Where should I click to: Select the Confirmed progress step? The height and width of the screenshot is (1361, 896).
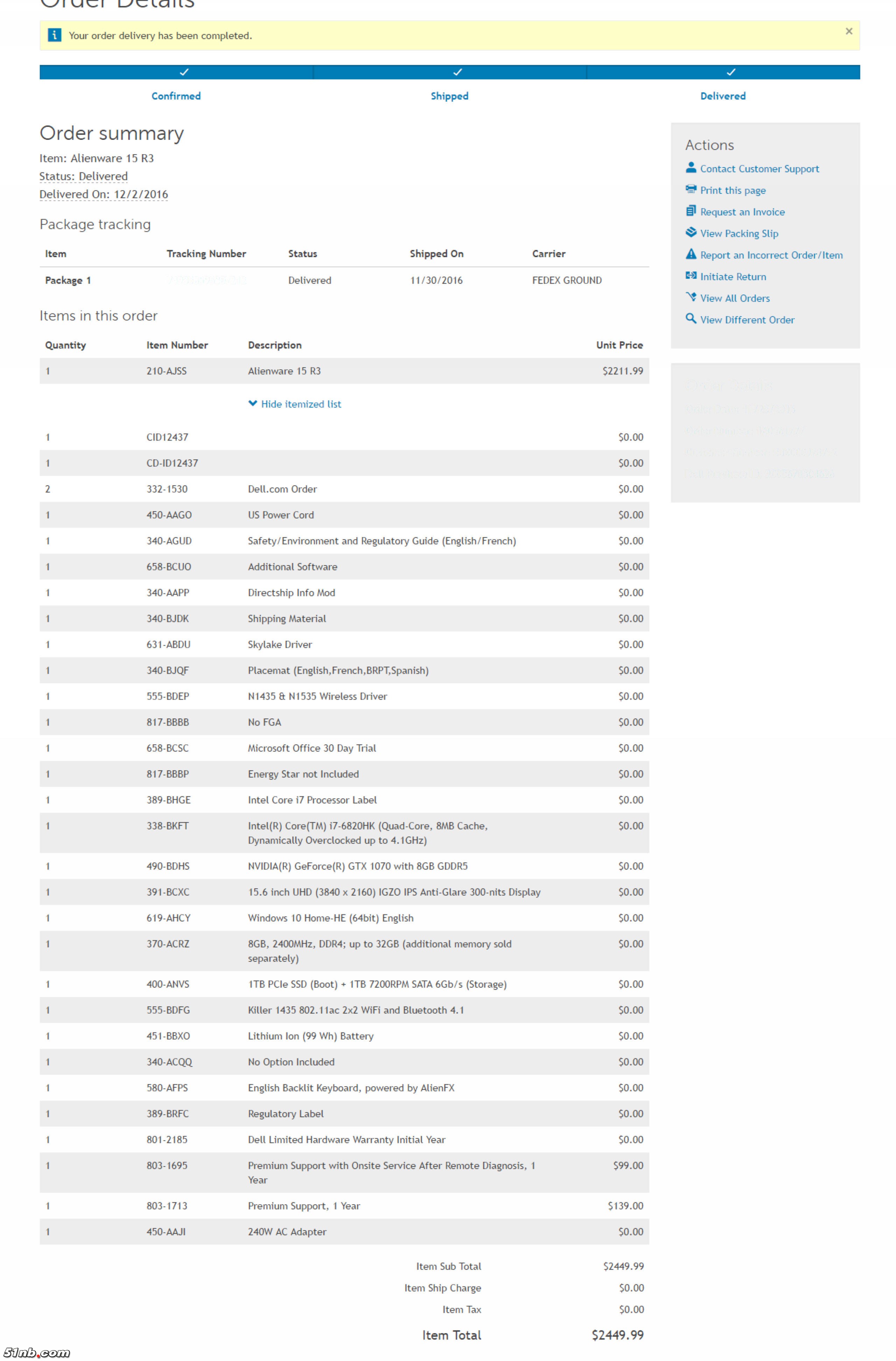click(176, 96)
